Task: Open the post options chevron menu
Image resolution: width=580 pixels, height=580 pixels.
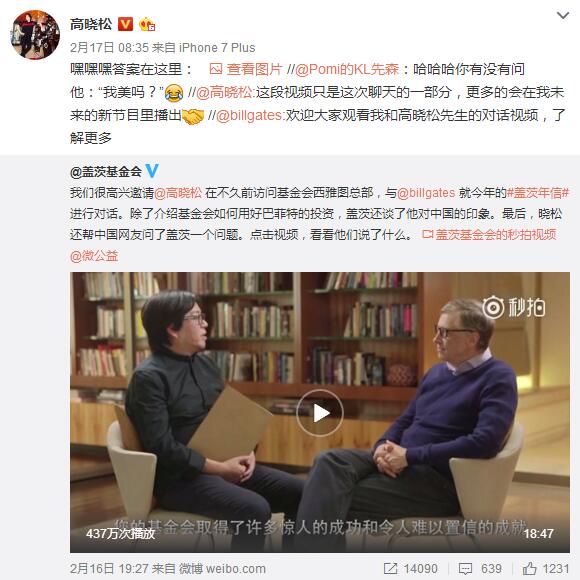Action: [563, 16]
